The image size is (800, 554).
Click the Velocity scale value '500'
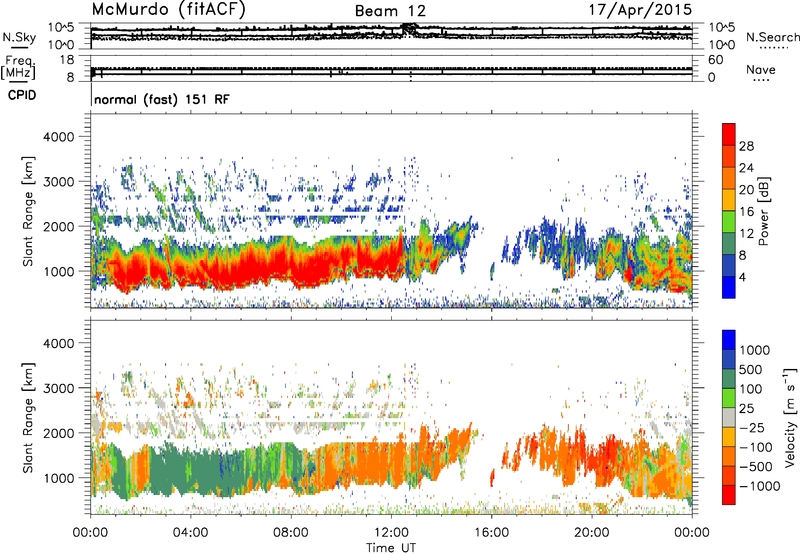[751, 369]
